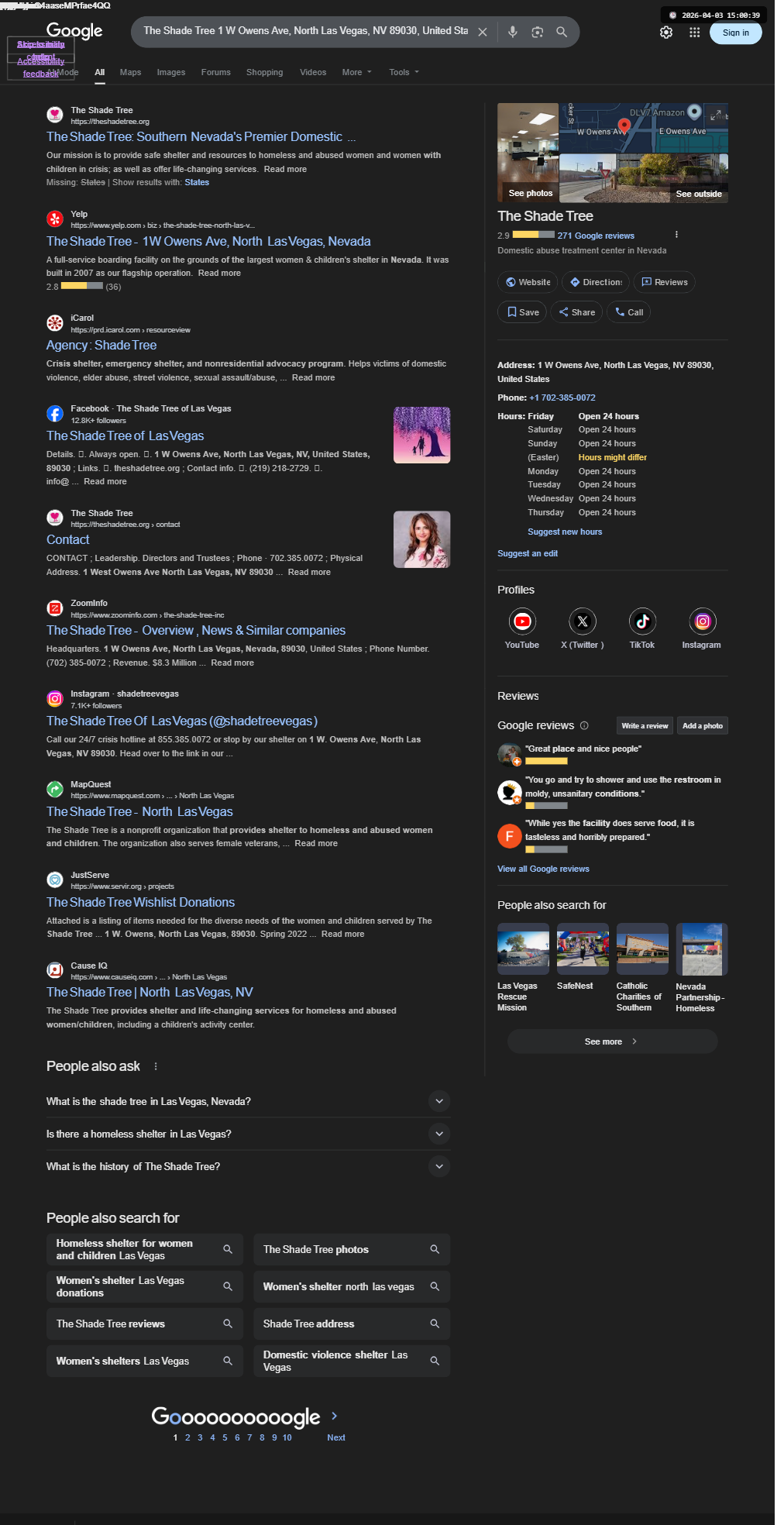Click Write a review button

[645, 726]
